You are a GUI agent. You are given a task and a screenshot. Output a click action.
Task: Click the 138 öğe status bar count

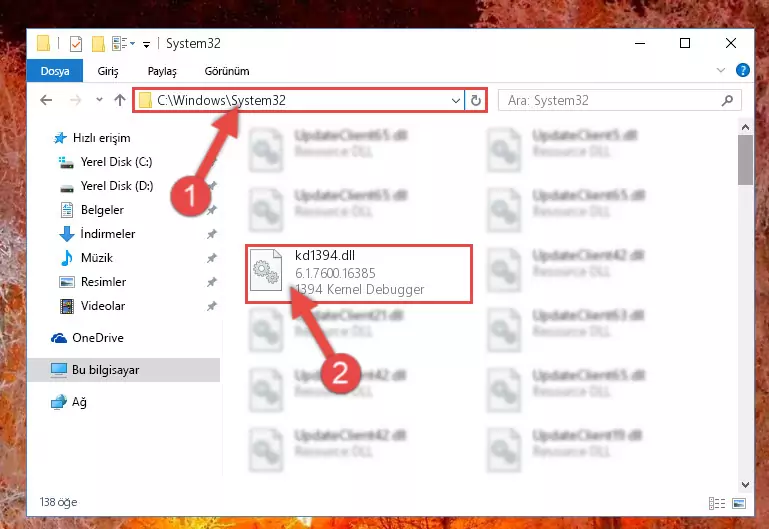point(58,503)
